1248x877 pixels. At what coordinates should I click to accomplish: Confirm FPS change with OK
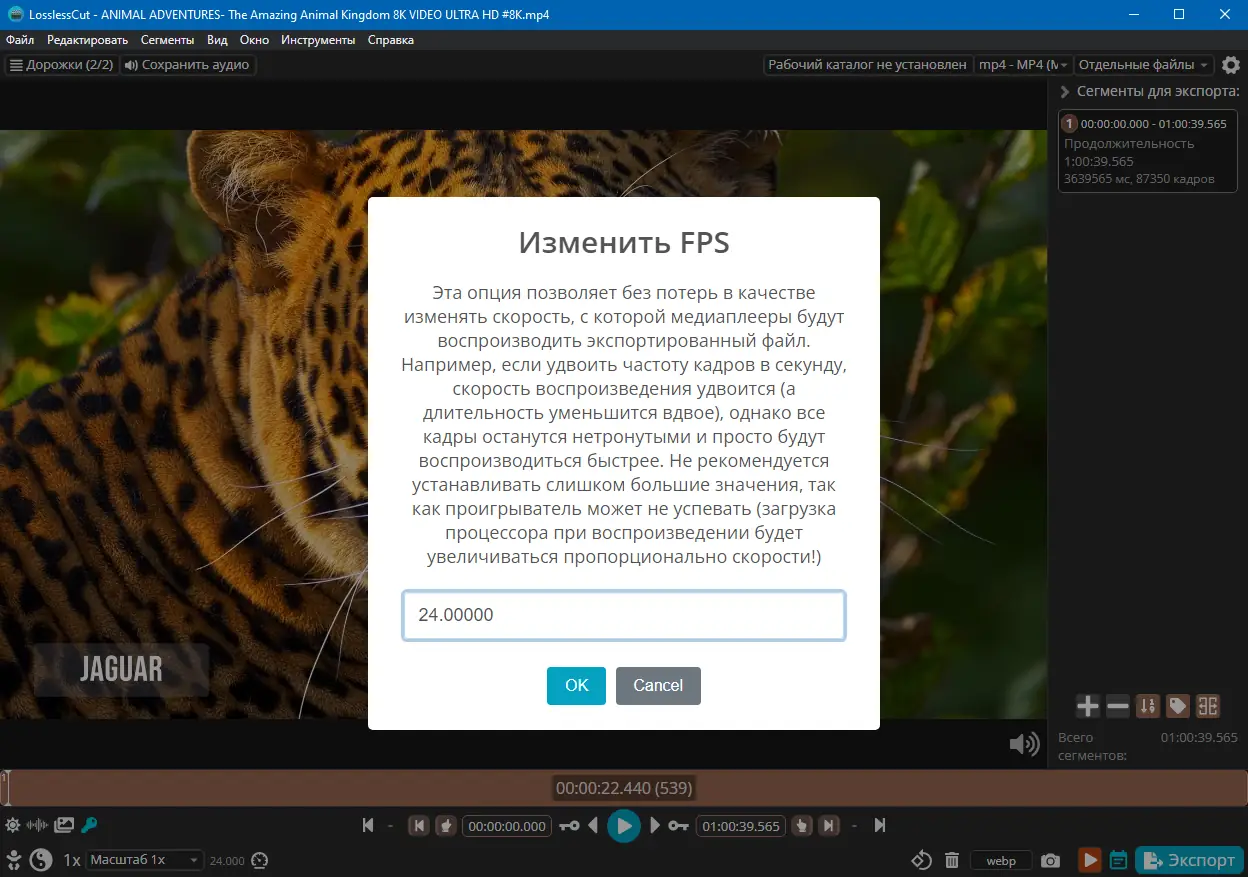click(576, 686)
